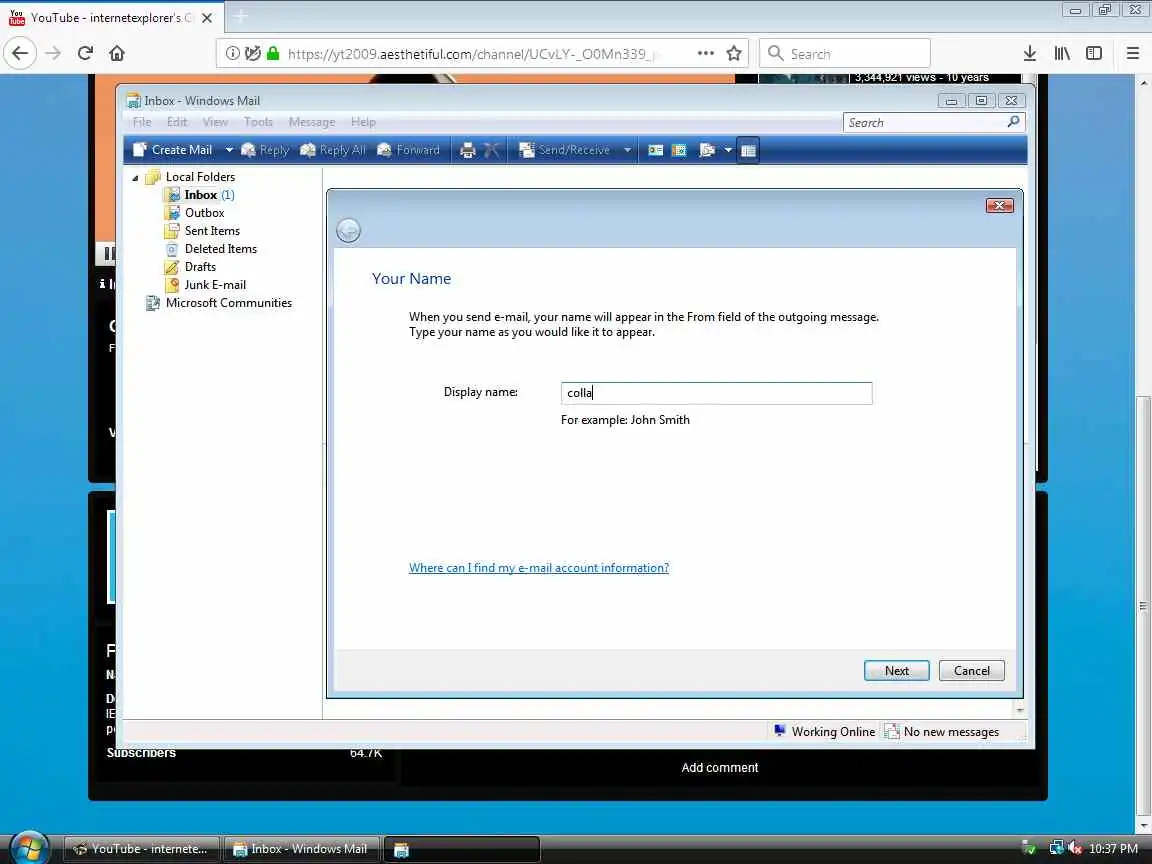The image size is (1152, 864).
Task: Click the No new messages status entry
Action: click(x=942, y=732)
